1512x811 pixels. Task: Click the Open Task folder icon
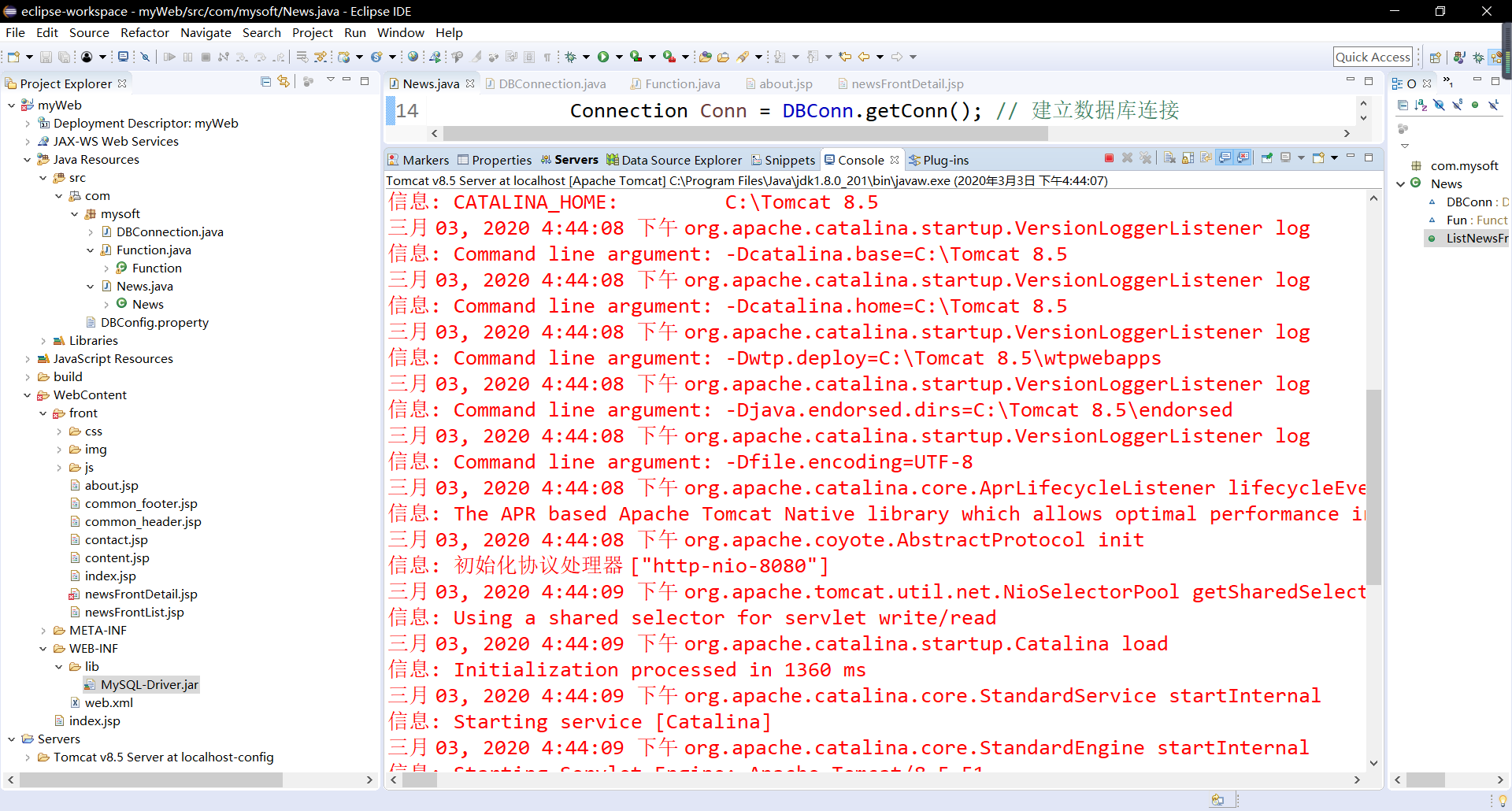pyautogui.click(x=723, y=57)
